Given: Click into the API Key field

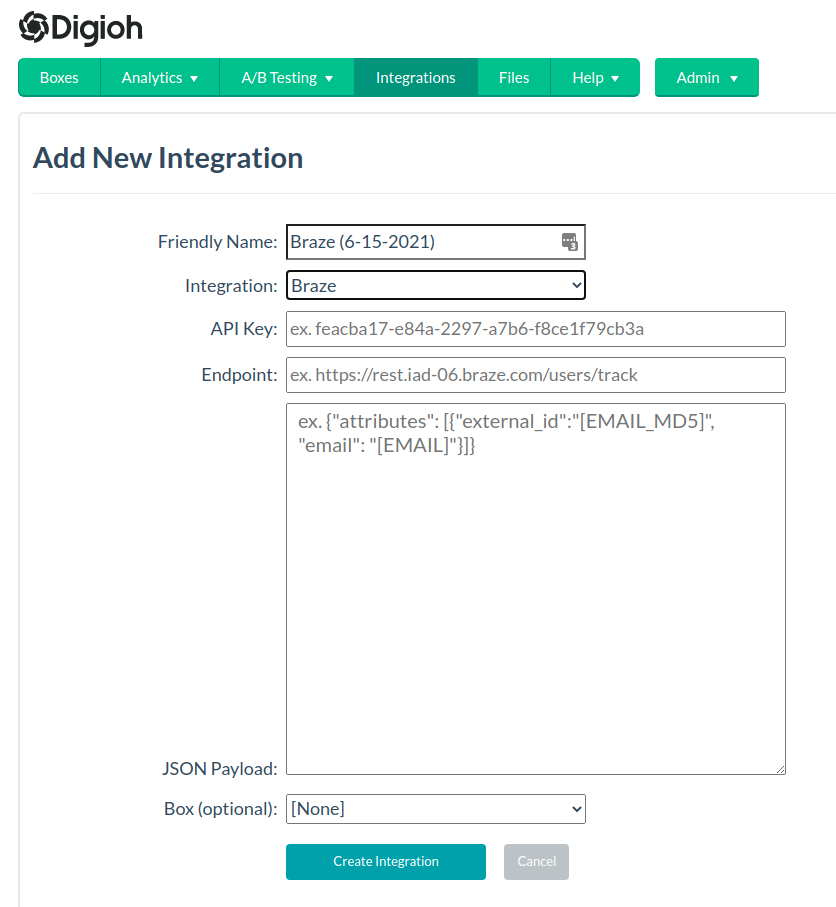Looking at the screenshot, I should (536, 329).
